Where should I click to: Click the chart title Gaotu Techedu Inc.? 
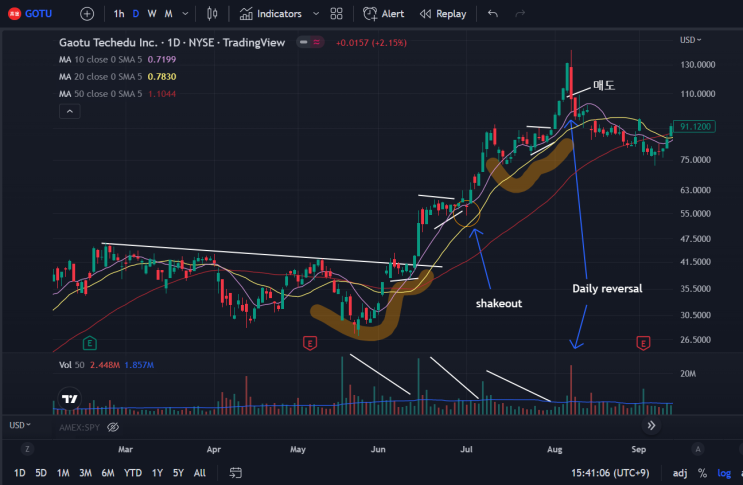tap(108, 43)
